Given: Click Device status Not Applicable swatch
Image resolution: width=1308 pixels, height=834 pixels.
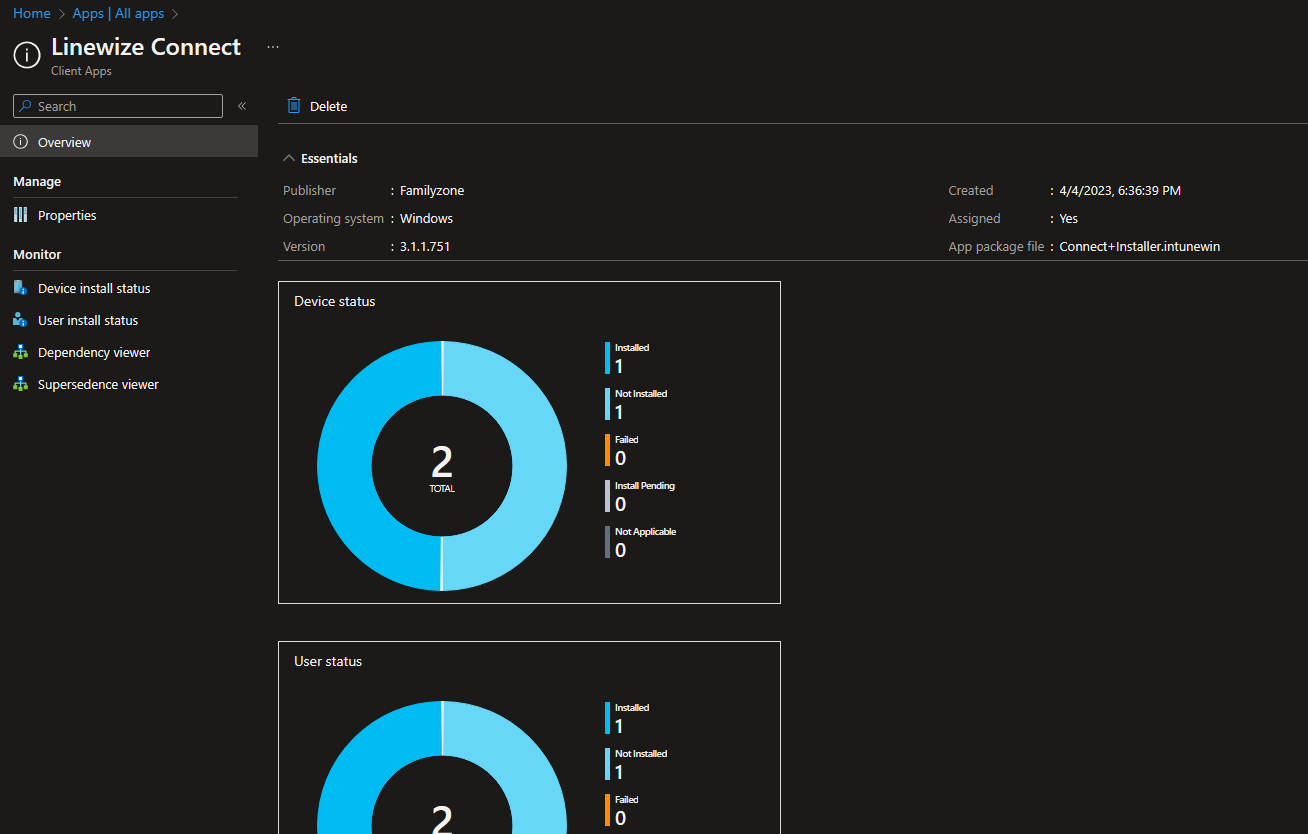Looking at the screenshot, I should 607,542.
